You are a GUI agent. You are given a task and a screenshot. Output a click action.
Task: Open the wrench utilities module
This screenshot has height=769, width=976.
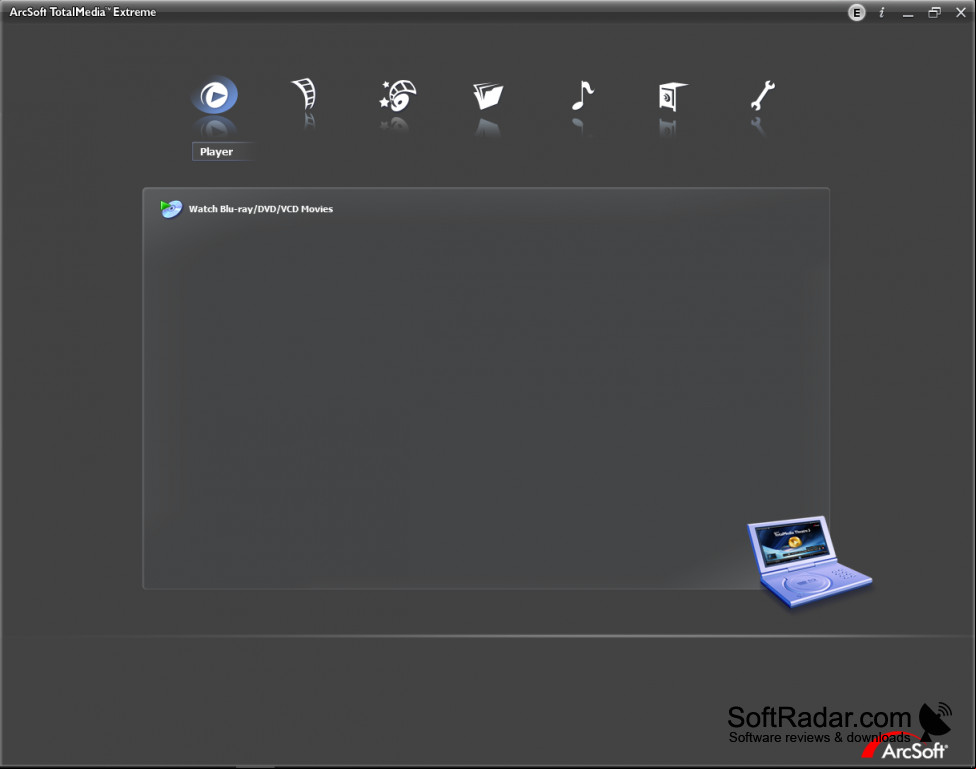pos(762,95)
